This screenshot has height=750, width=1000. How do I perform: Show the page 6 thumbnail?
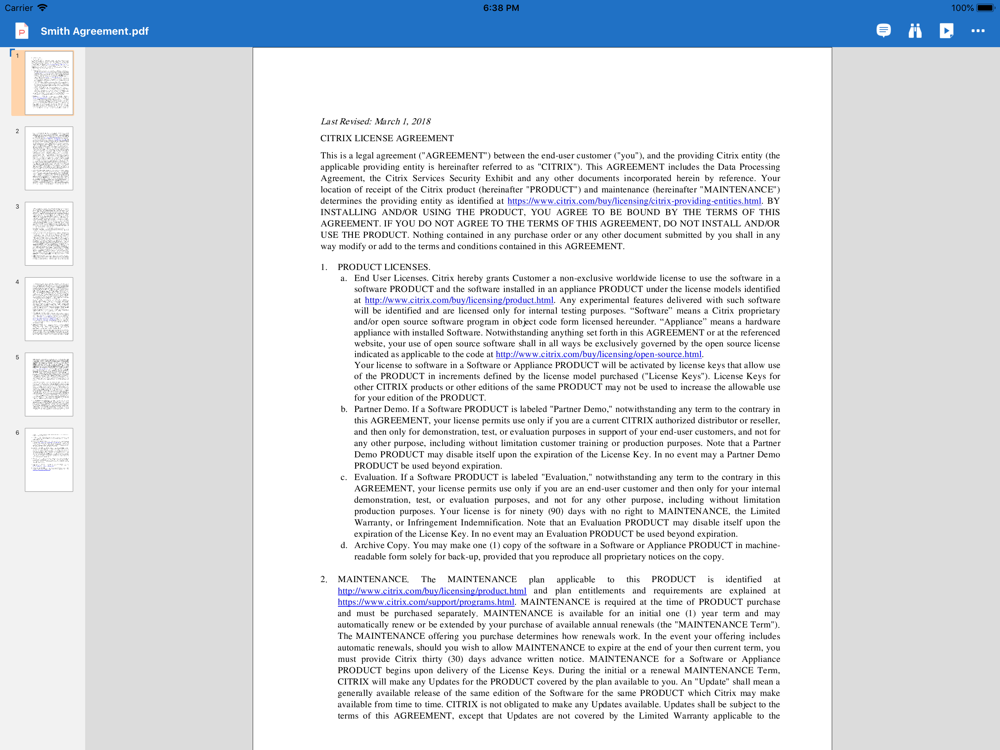[49, 460]
